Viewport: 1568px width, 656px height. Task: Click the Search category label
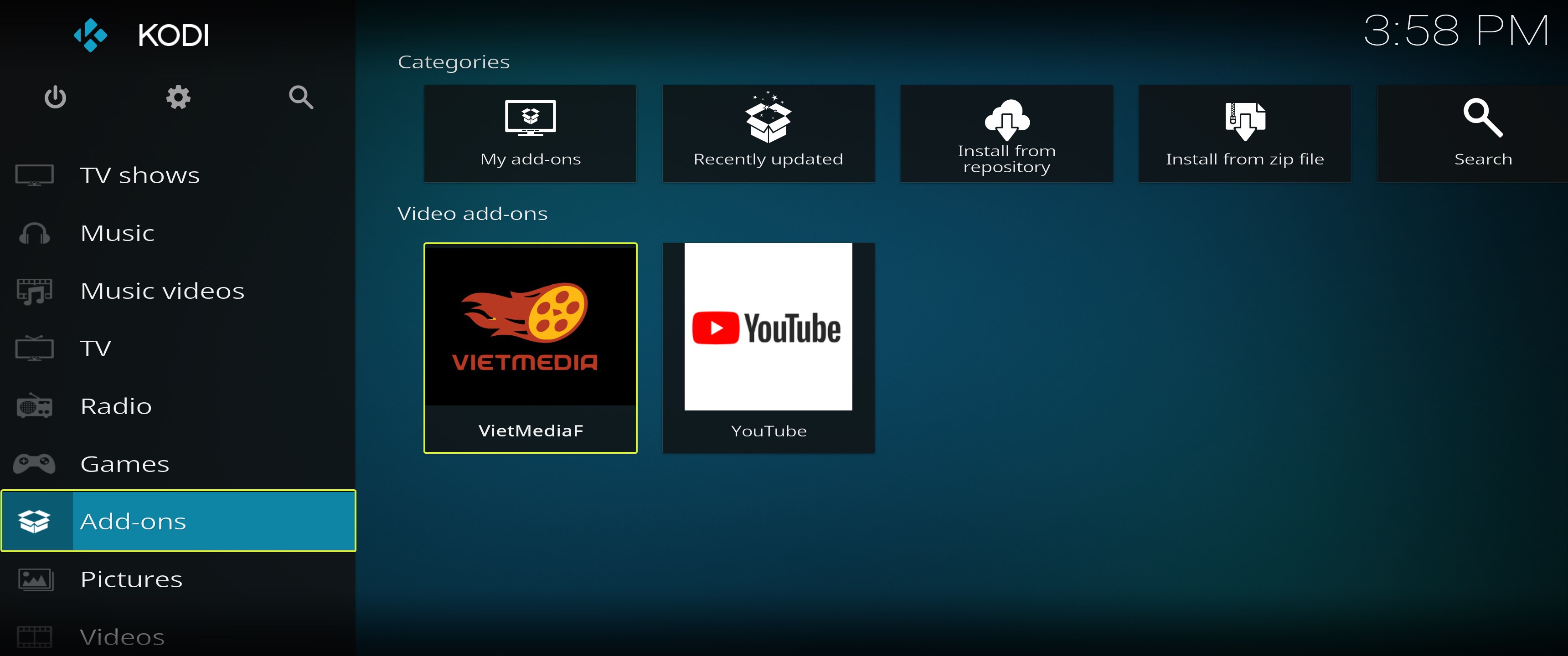point(1483,159)
